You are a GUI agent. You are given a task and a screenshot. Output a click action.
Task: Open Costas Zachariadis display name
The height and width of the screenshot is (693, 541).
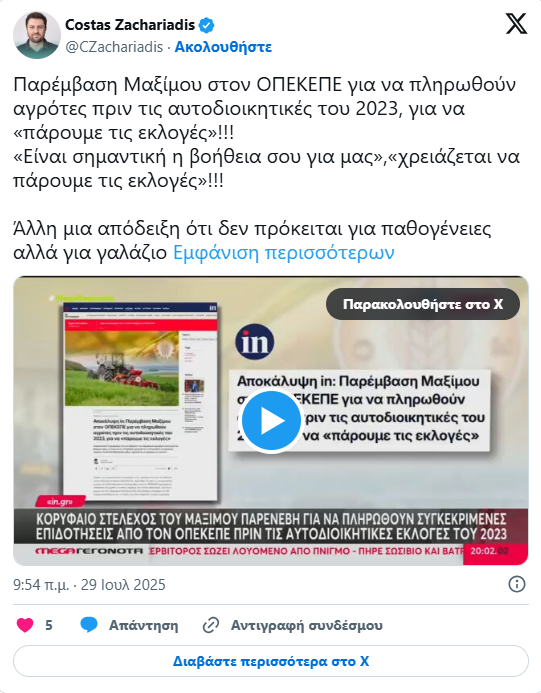(130, 25)
